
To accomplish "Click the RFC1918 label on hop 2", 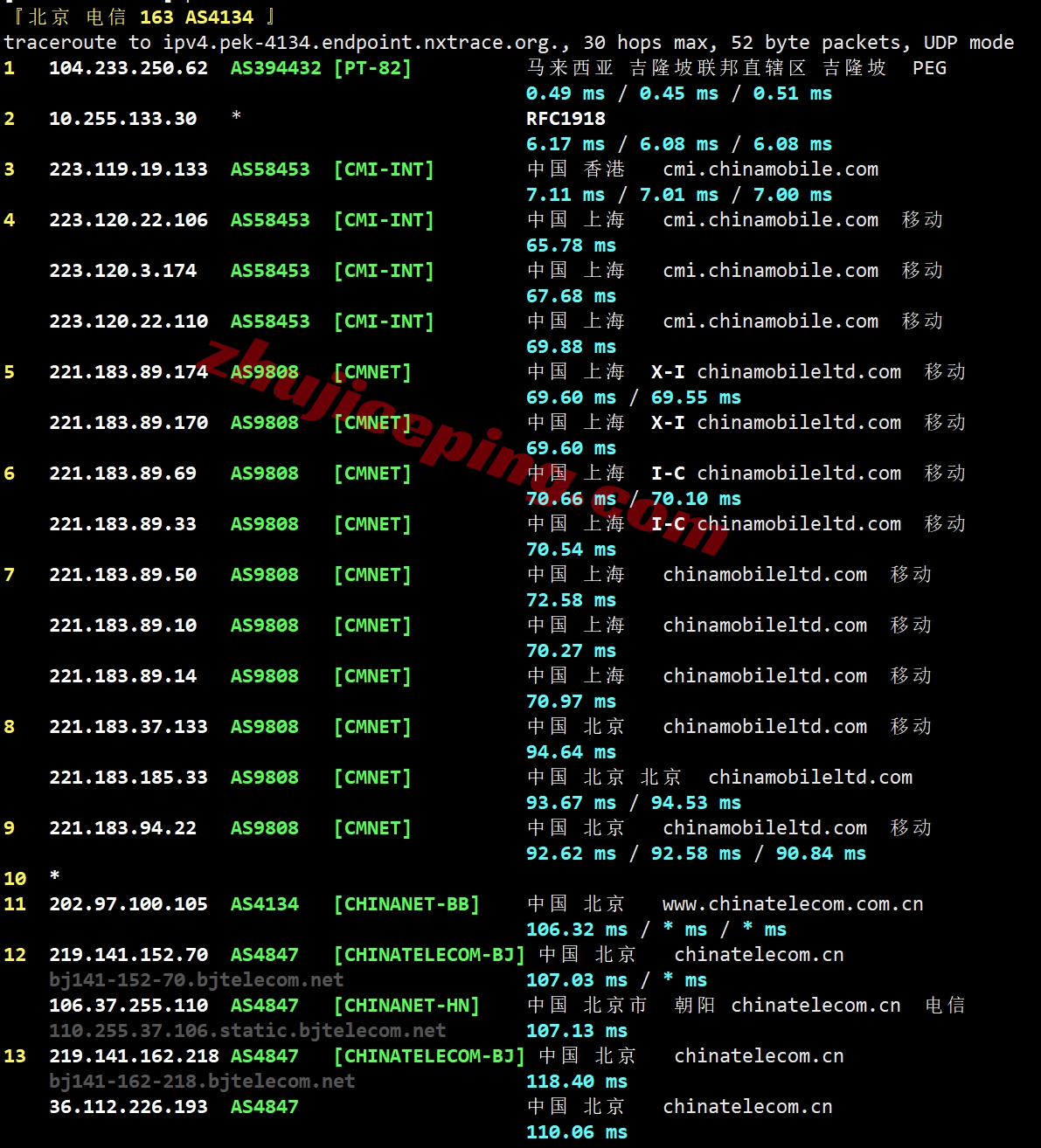I will 566,119.
